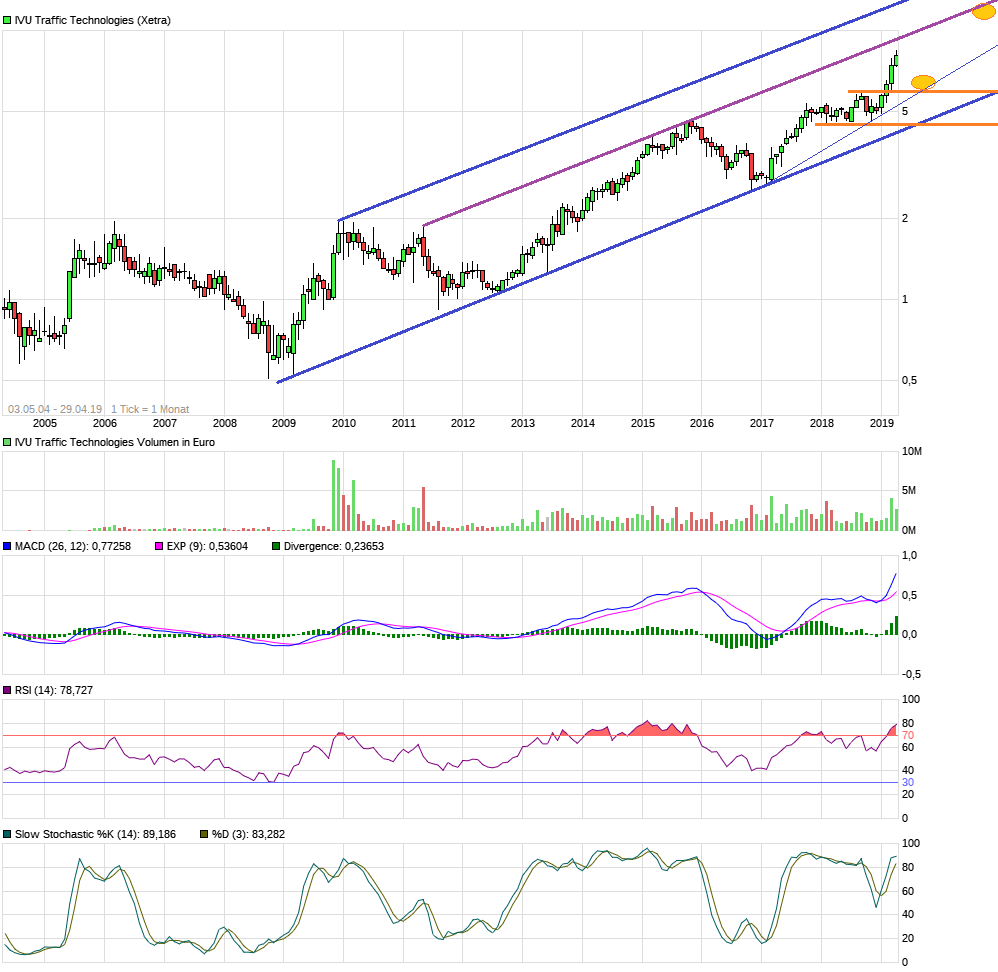The height and width of the screenshot is (972, 998).
Task: Click the 2019 year label on time axis
Action: (x=882, y=423)
